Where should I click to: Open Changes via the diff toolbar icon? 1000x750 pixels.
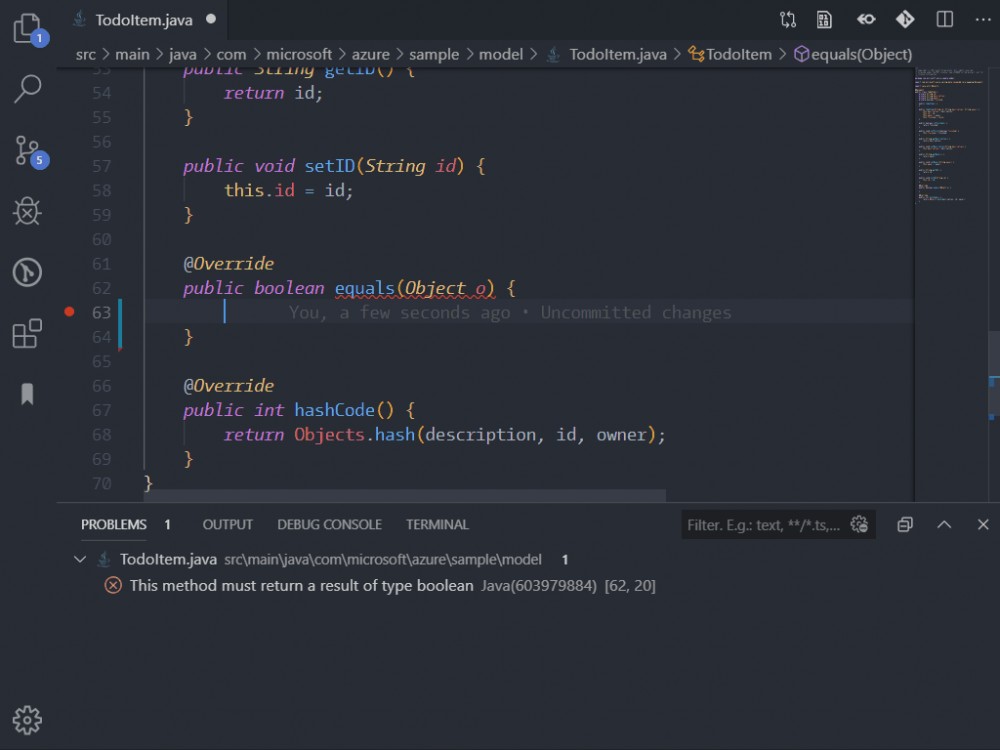pos(866,18)
